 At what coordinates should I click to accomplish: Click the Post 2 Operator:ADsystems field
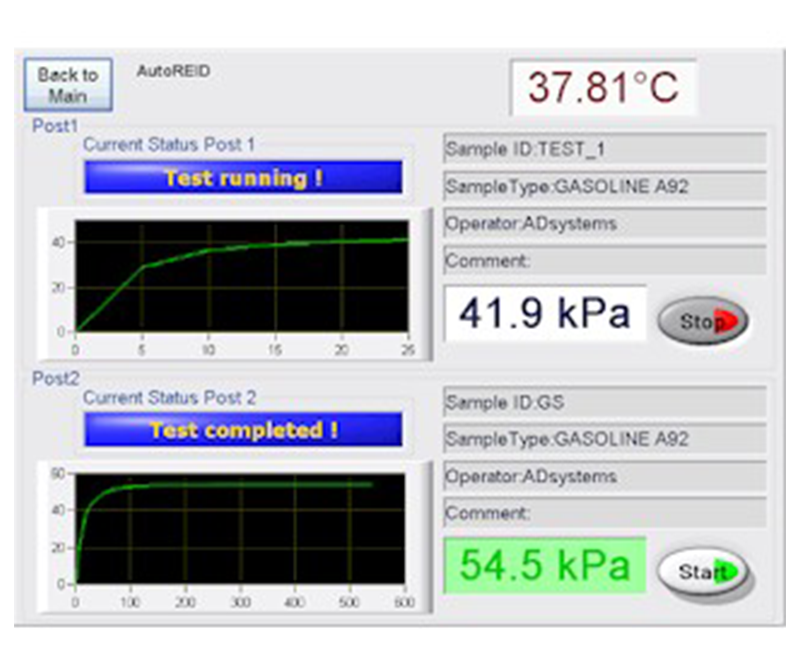click(x=604, y=476)
